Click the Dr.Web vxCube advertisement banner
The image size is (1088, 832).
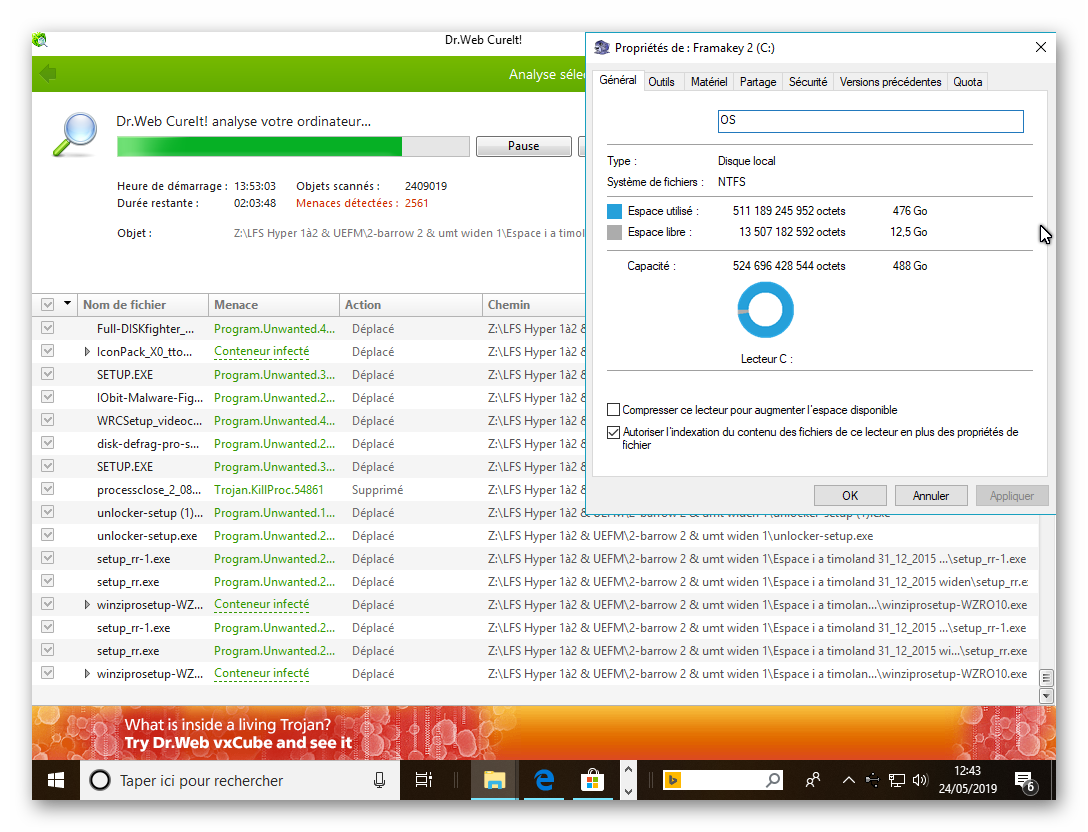543,733
